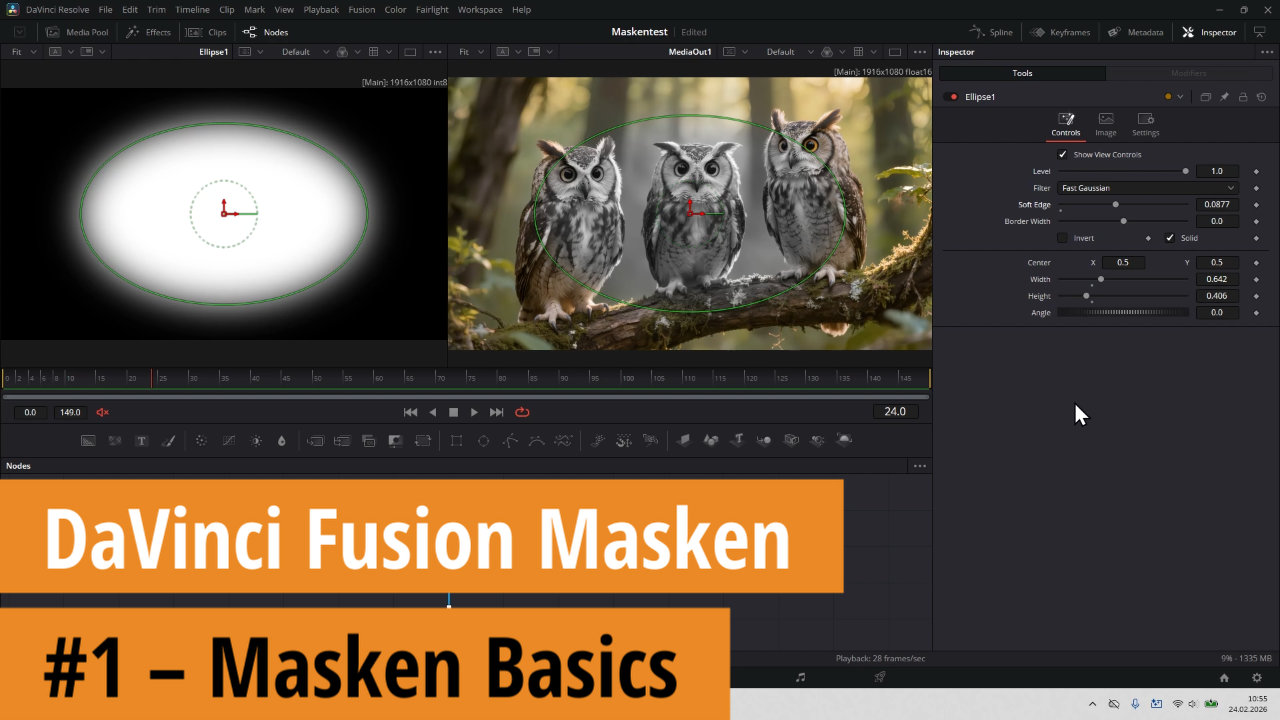Select the Text+ tool in the toolbar
This screenshot has height=720, width=1280.
142,440
